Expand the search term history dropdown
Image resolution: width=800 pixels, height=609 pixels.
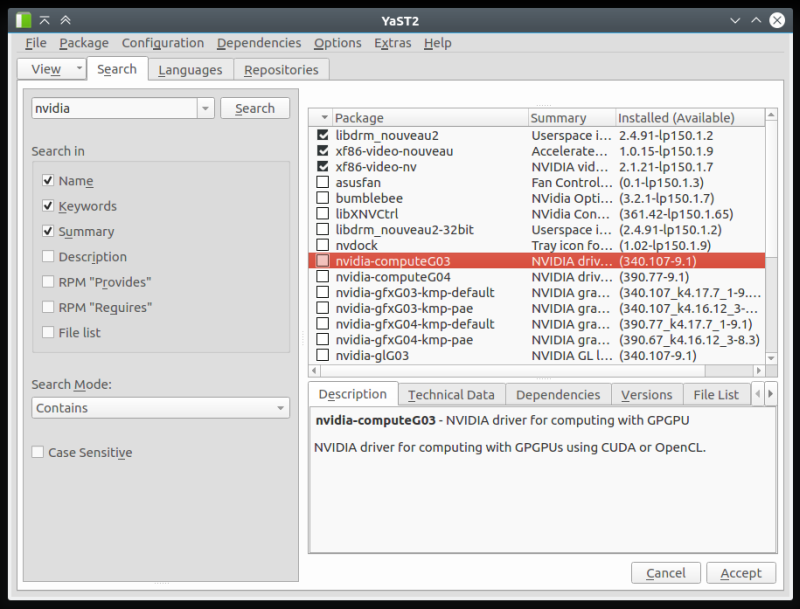tap(205, 109)
